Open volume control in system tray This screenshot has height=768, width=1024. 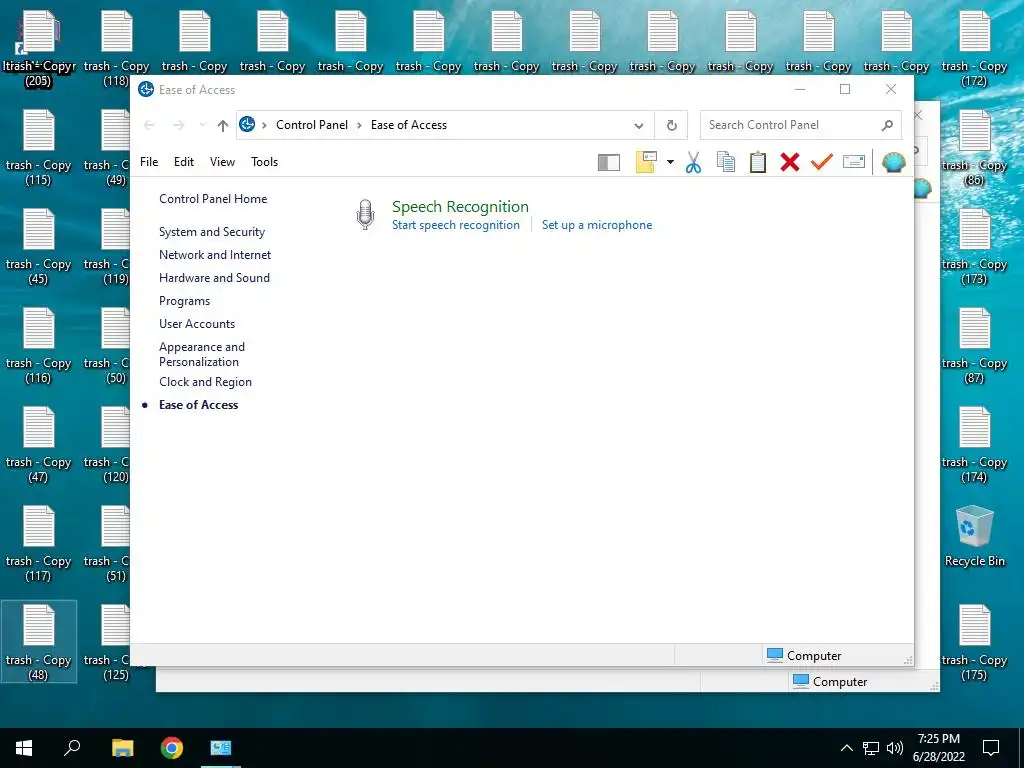894,748
